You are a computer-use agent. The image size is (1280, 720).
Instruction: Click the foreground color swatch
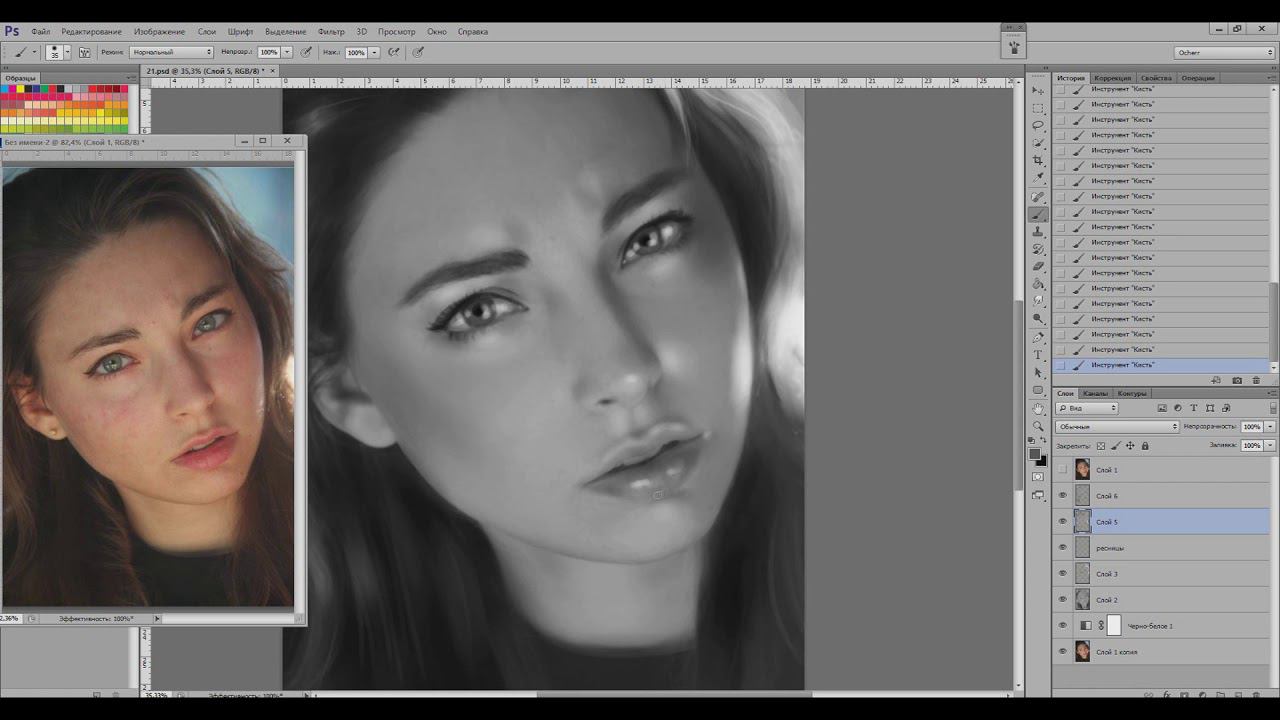[x=1036, y=454]
